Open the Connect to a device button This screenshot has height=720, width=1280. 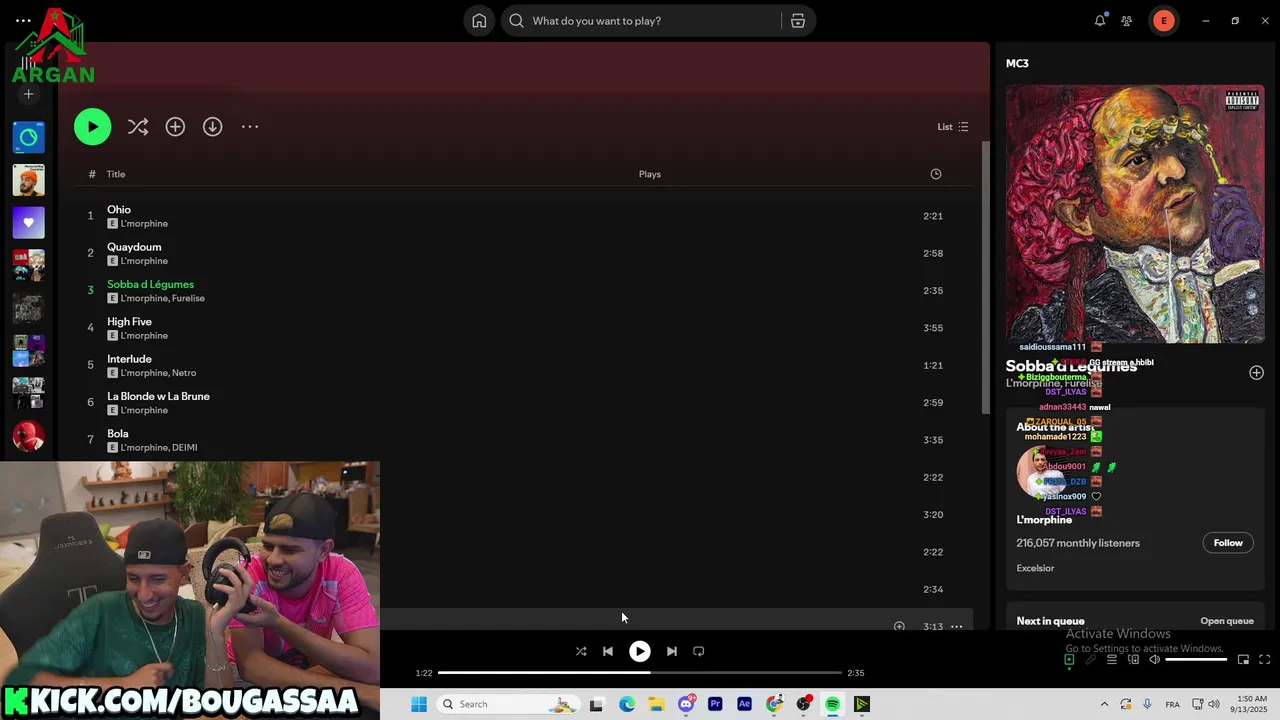click(x=1133, y=659)
